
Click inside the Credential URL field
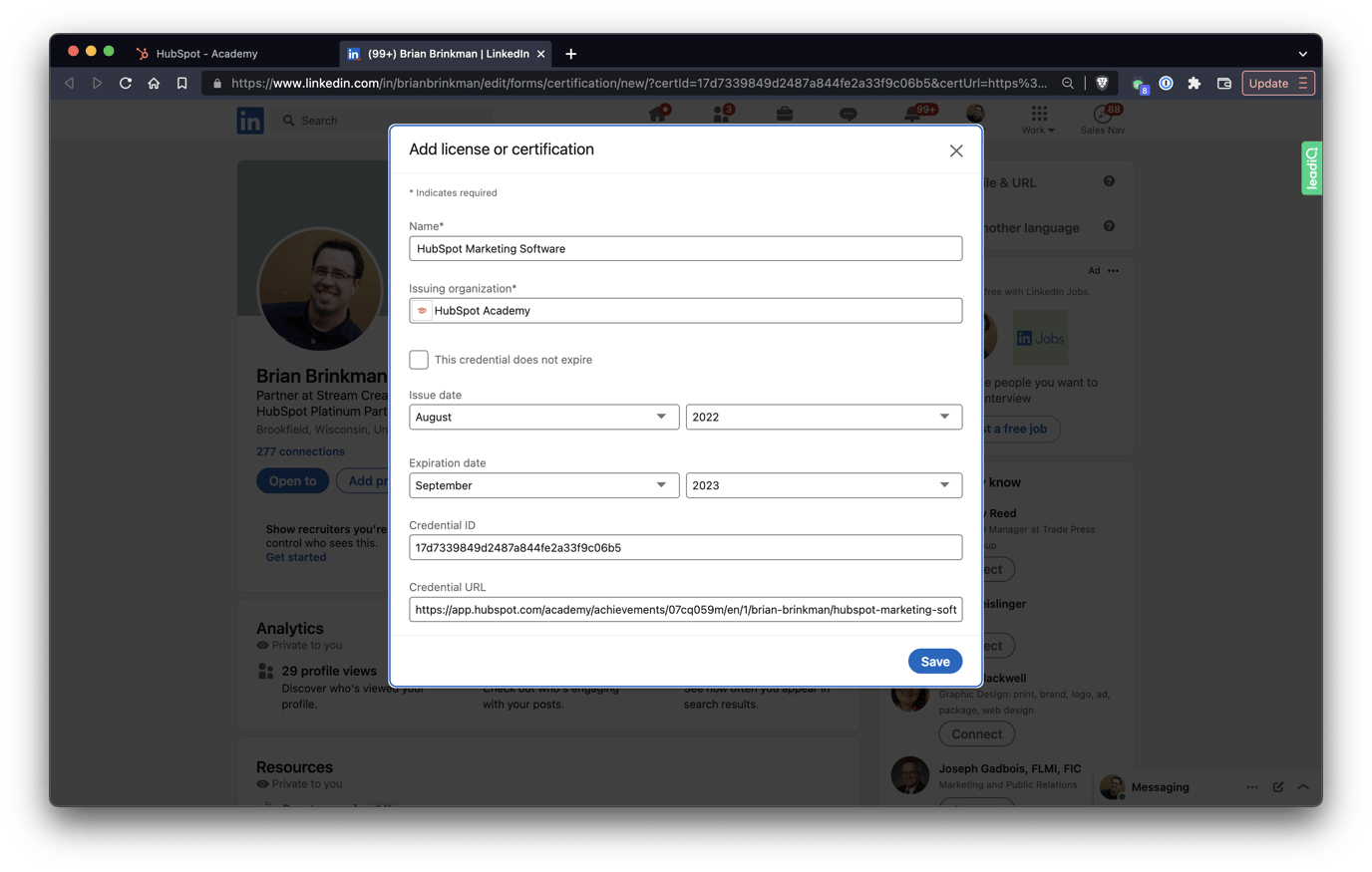coord(685,609)
